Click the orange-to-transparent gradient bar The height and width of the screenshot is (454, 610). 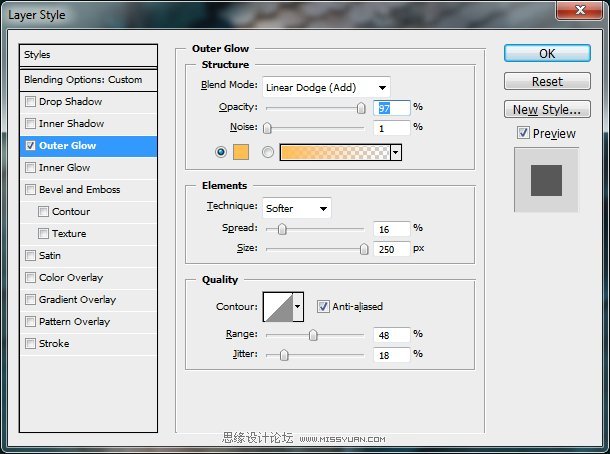click(335, 152)
